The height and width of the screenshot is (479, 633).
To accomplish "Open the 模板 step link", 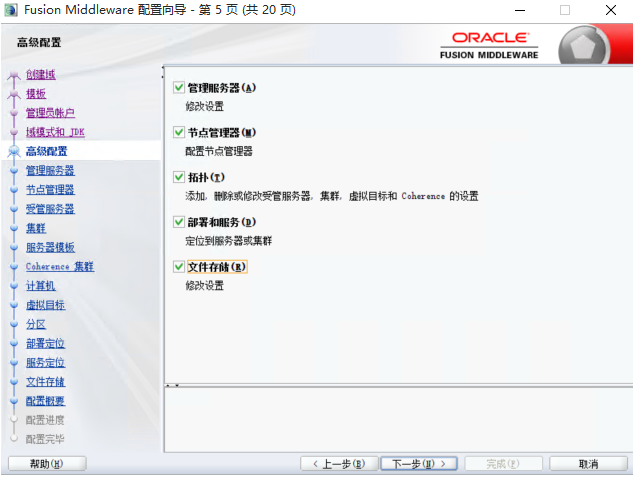I will pos(36,94).
